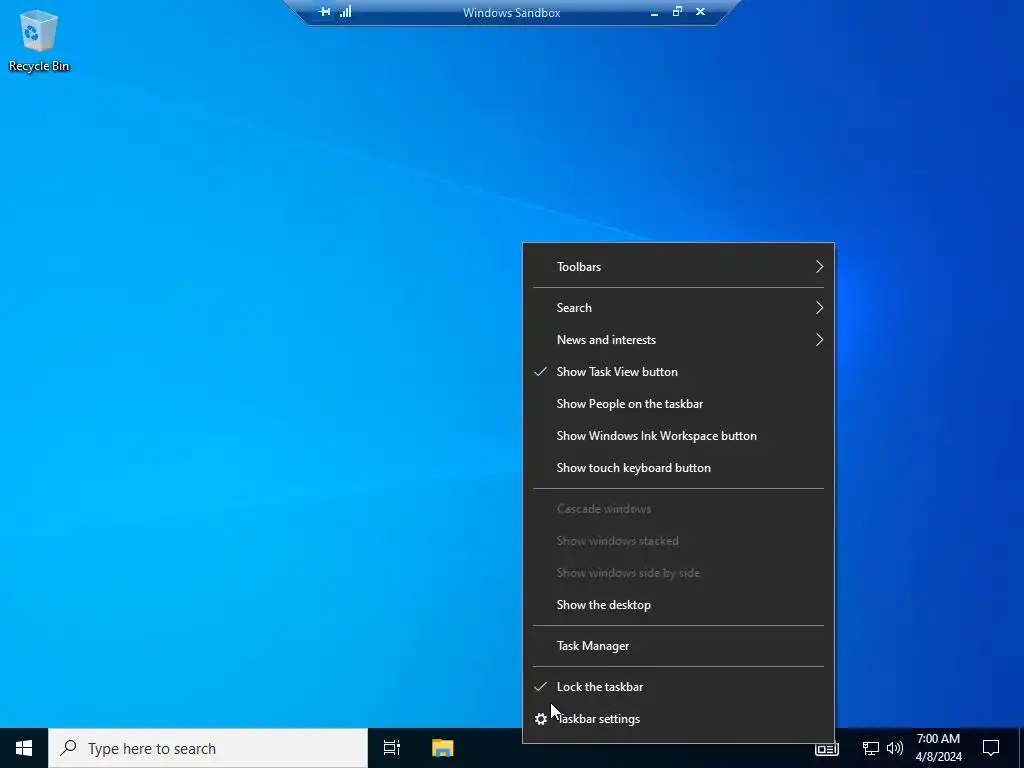This screenshot has height=768, width=1024.
Task: Click the pin icon on Sandbox connection bar
Action: [x=324, y=11]
